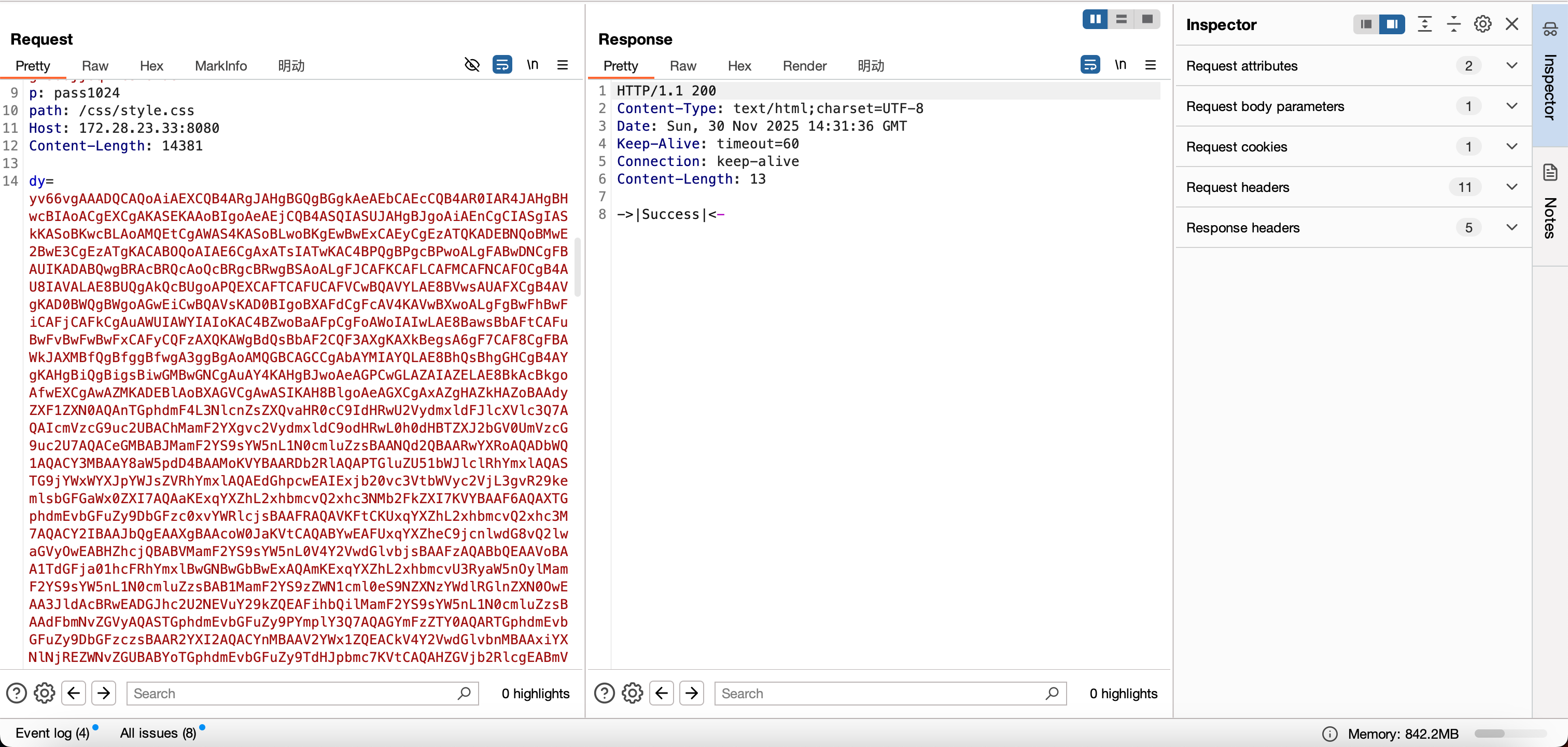Expand Request headers section
The height and width of the screenshot is (747, 1568).
pyautogui.click(x=1511, y=187)
